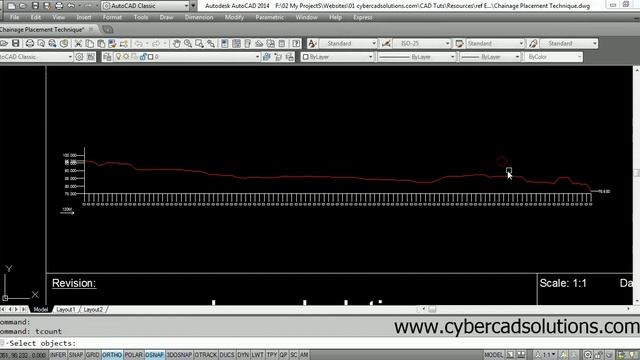Open the Express menu
The width and height of the screenshot is (640, 360).
pyautogui.click(x=362, y=17)
